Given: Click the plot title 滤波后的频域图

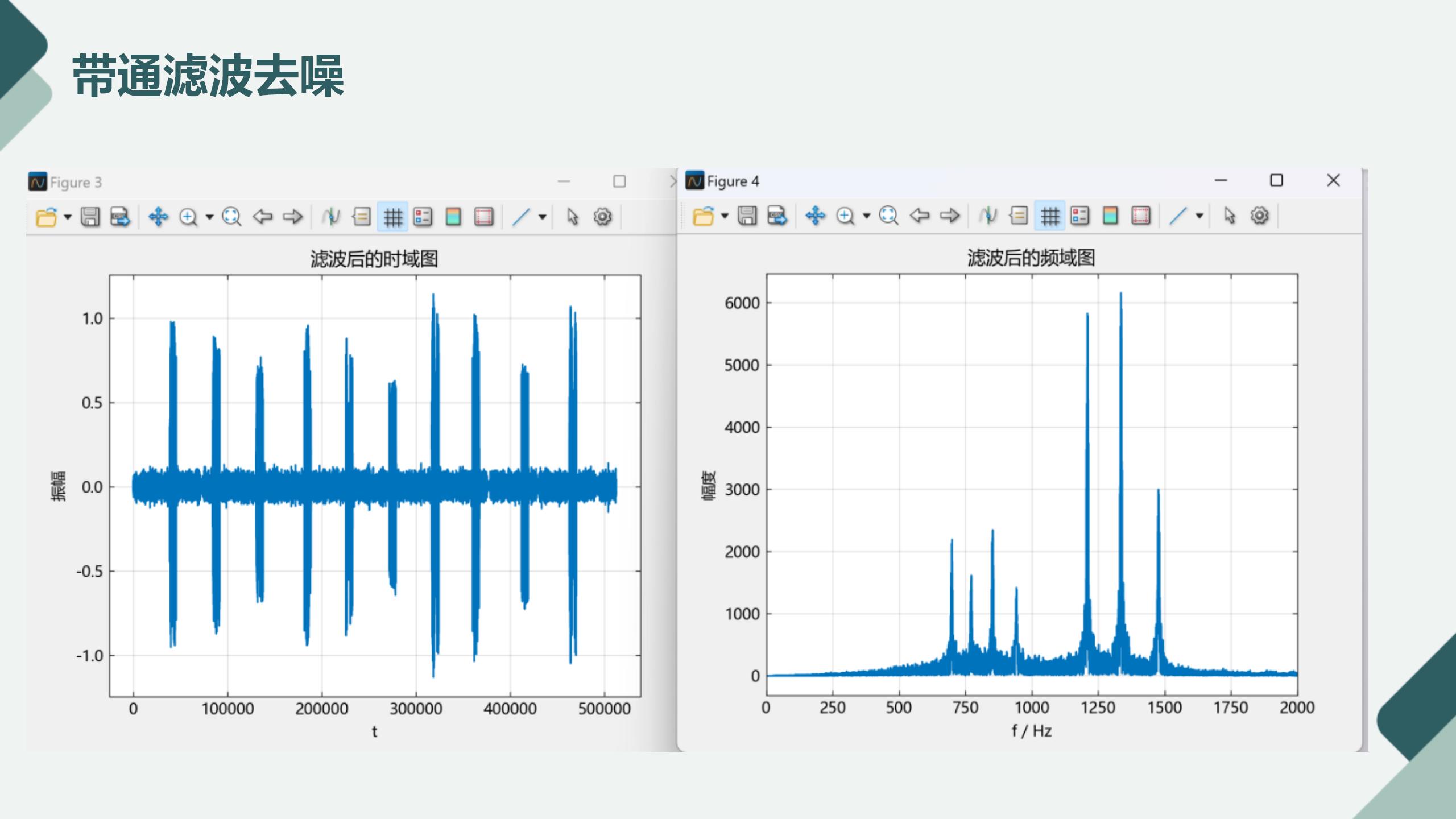Looking at the screenshot, I should coord(1031,258).
